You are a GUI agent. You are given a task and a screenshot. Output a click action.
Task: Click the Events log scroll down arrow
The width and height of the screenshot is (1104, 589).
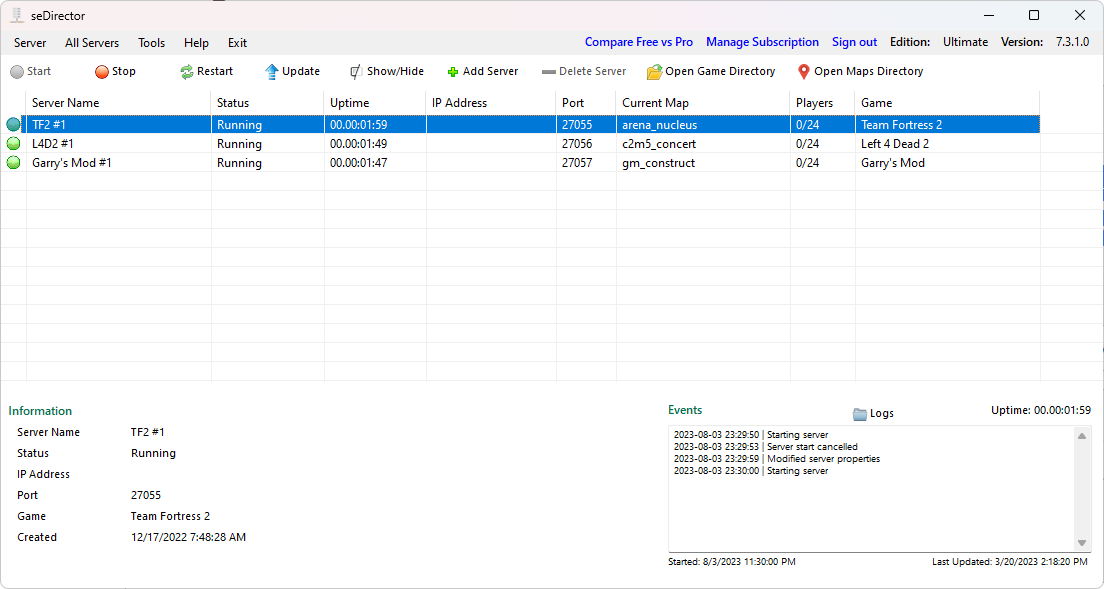coord(1082,542)
